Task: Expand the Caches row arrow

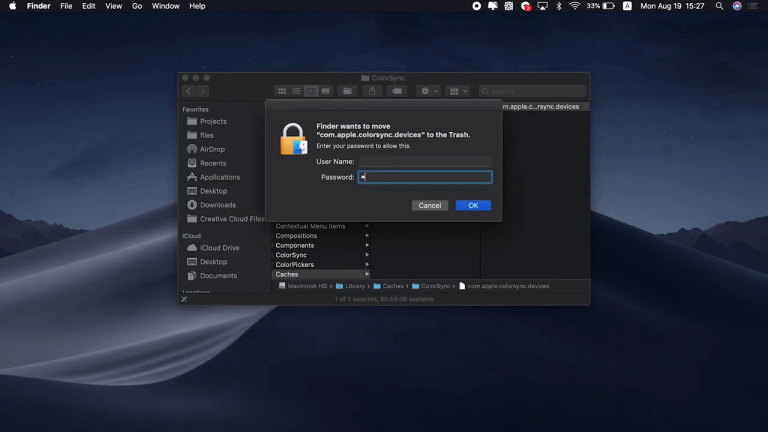Action: point(367,274)
